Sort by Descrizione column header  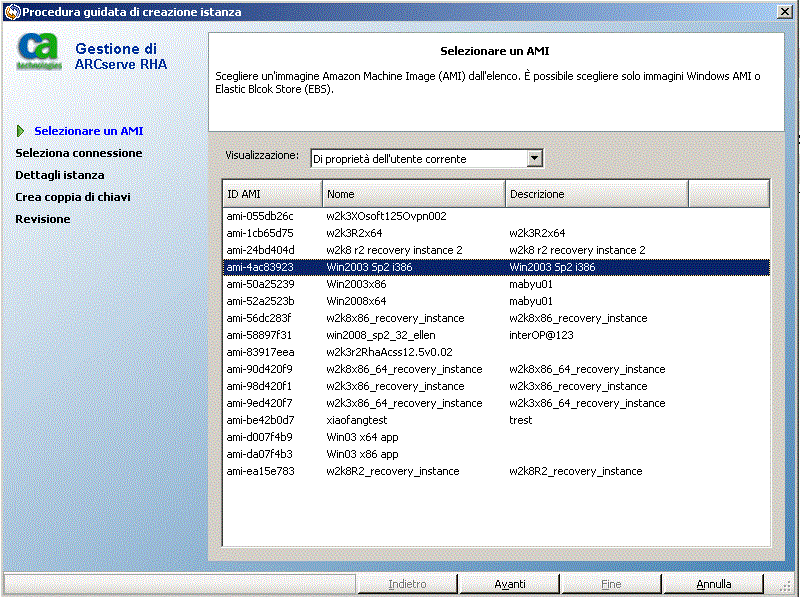pos(596,194)
